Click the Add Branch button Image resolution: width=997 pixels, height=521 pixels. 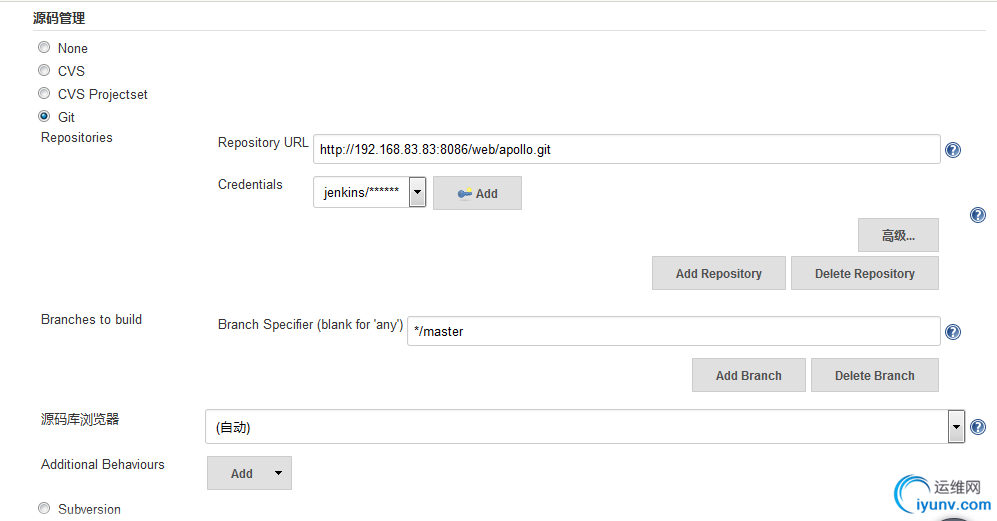(x=748, y=375)
